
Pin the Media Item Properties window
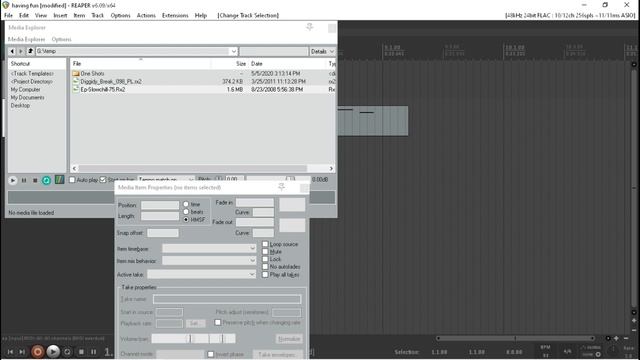tap(281, 187)
